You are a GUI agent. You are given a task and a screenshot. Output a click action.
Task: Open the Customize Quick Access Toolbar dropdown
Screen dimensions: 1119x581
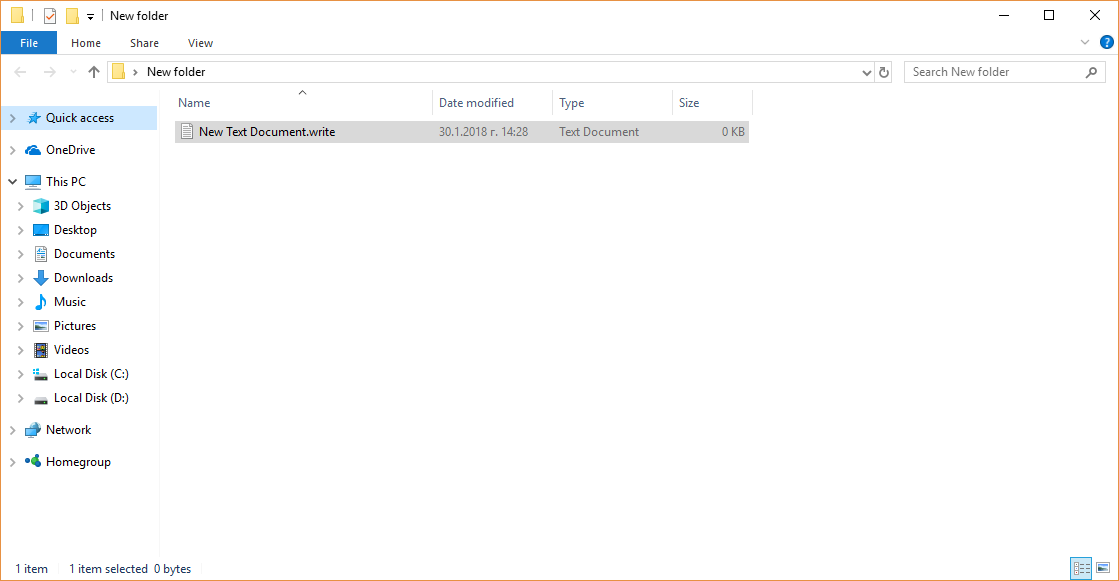pyautogui.click(x=90, y=17)
